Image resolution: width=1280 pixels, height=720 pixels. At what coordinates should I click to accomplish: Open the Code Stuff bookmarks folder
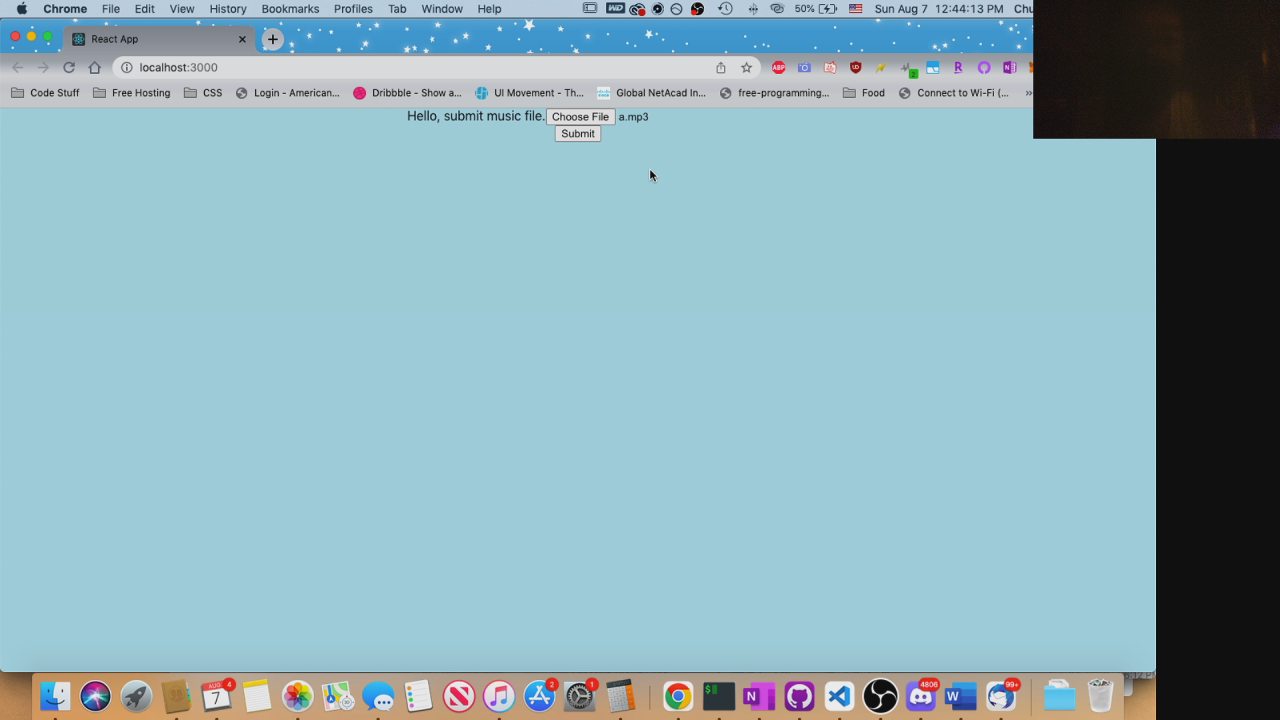click(x=45, y=93)
